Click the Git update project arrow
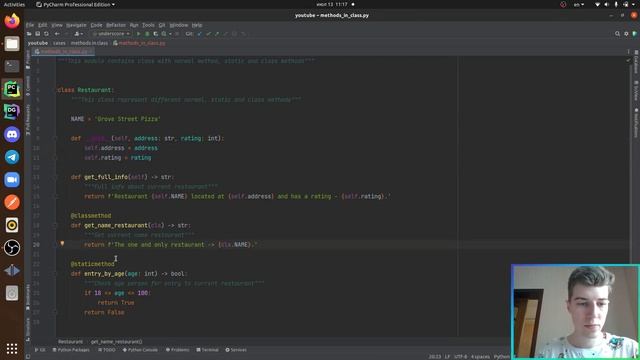This screenshot has width=640, height=360. (200, 34)
